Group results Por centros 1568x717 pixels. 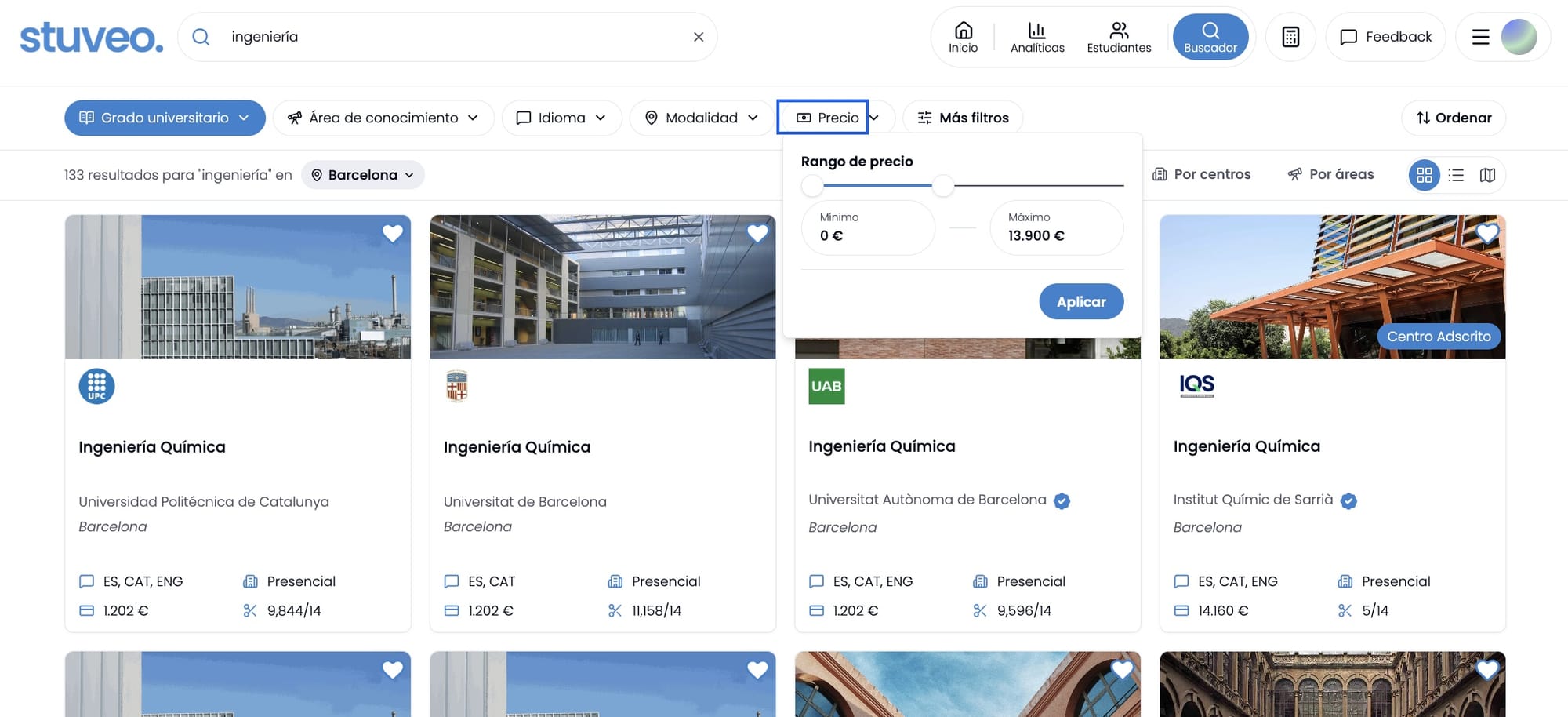coord(1201,174)
